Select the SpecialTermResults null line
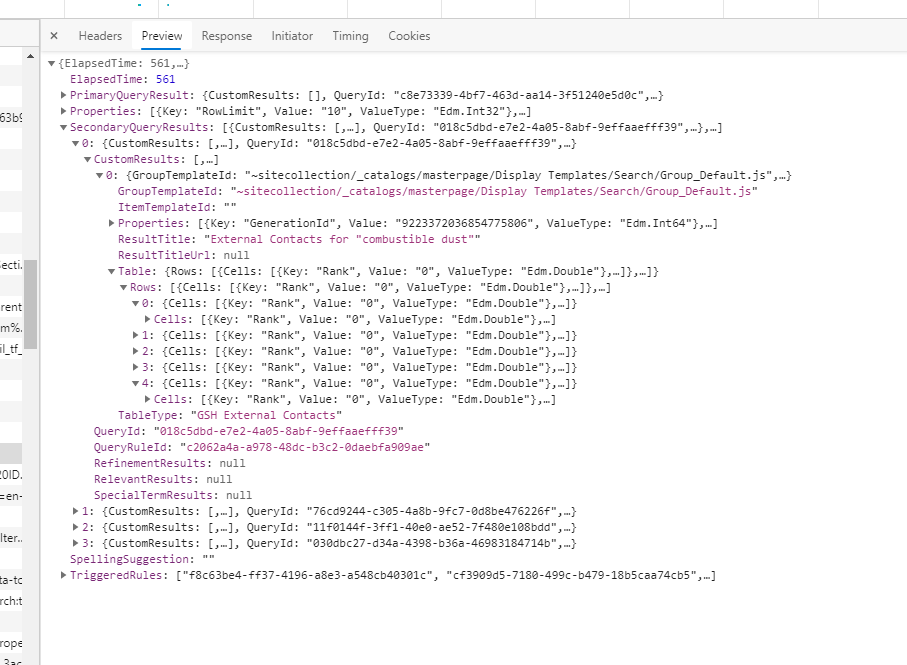This screenshot has height=665, width=907. coord(173,495)
